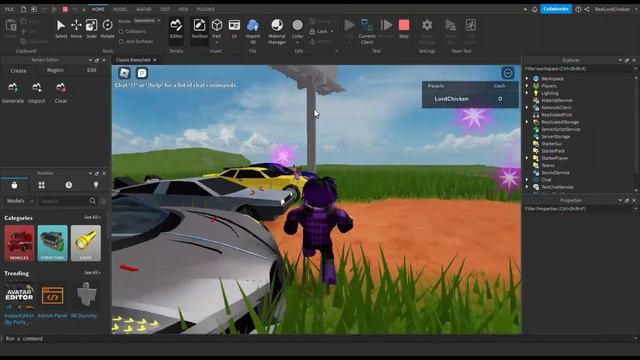Open the in-game Roblox menu icon

click(124, 73)
